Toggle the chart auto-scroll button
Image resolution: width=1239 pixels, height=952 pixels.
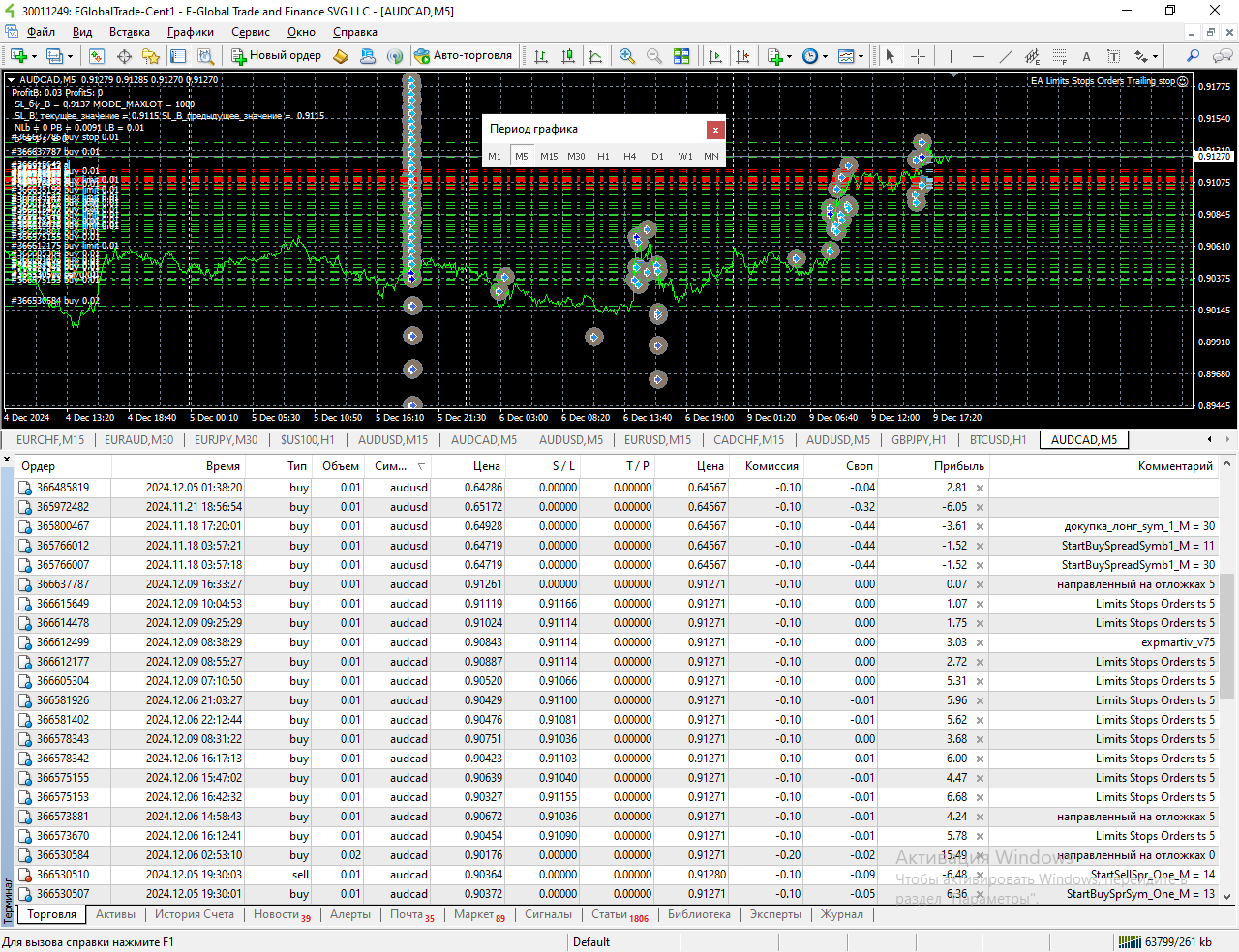click(715, 56)
